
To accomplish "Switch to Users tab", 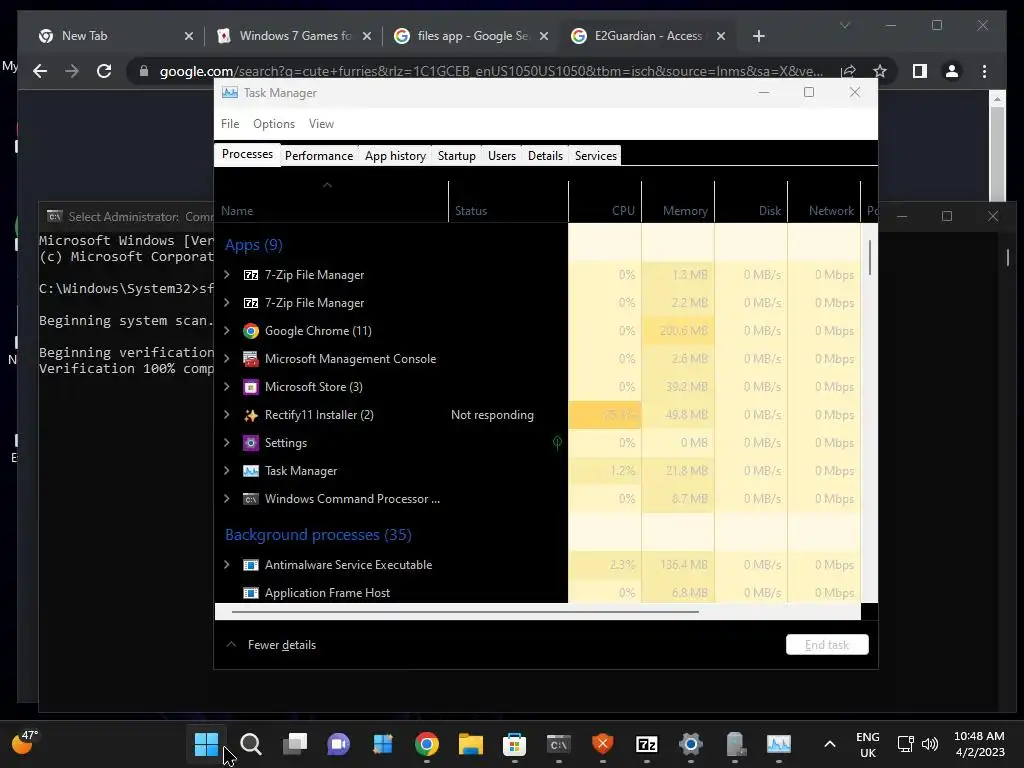I will (502, 155).
